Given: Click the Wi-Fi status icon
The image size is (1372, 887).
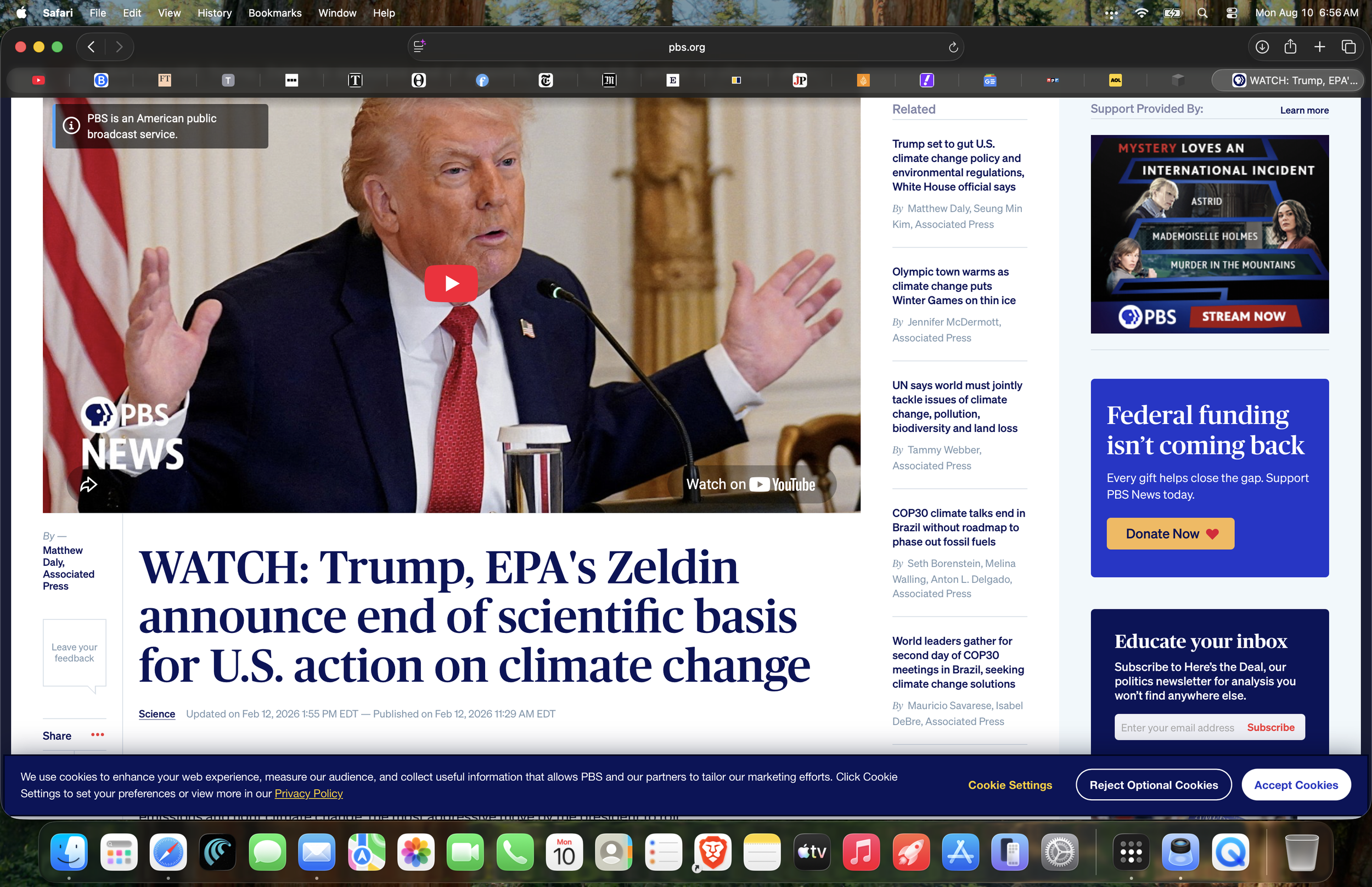Looking at the screenshot, I should pyautogui.click(x=1141, y=13).
